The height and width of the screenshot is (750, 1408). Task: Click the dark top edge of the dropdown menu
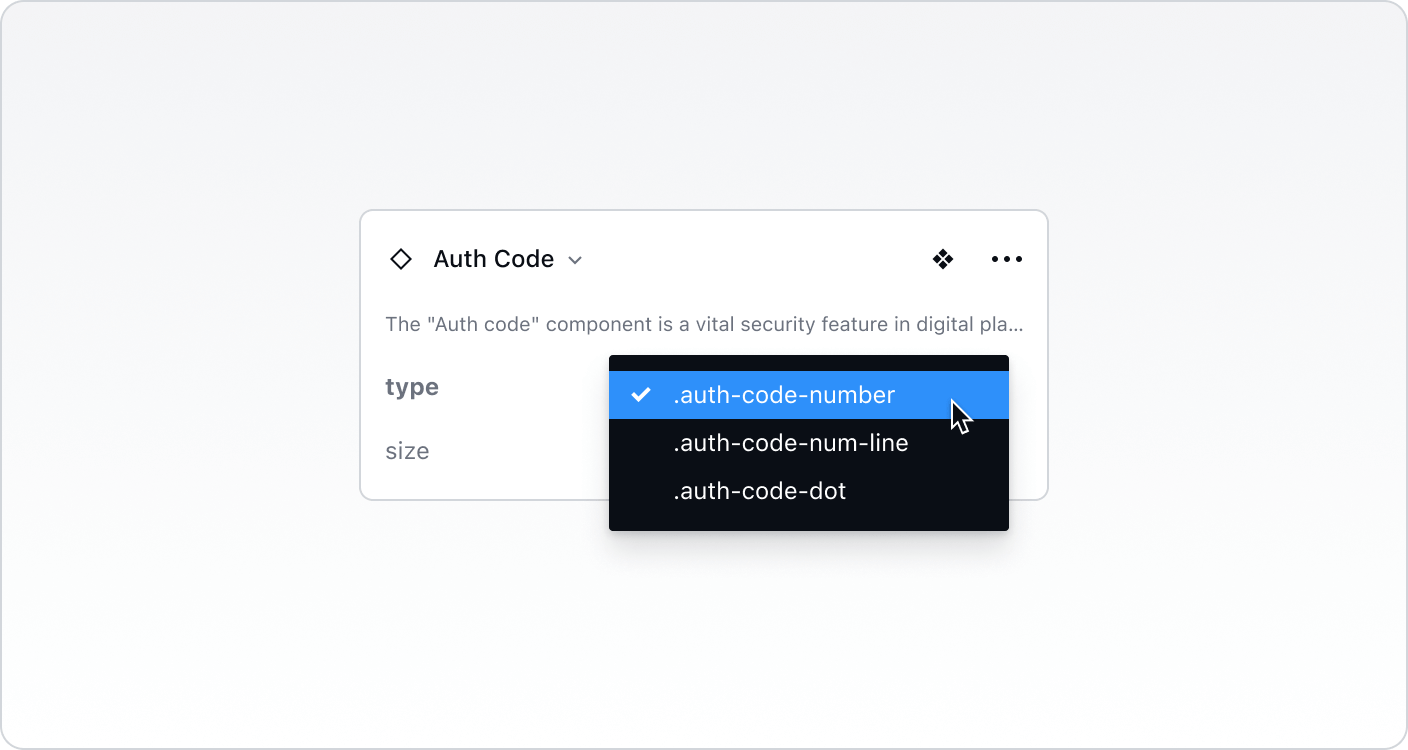point(808,363)
